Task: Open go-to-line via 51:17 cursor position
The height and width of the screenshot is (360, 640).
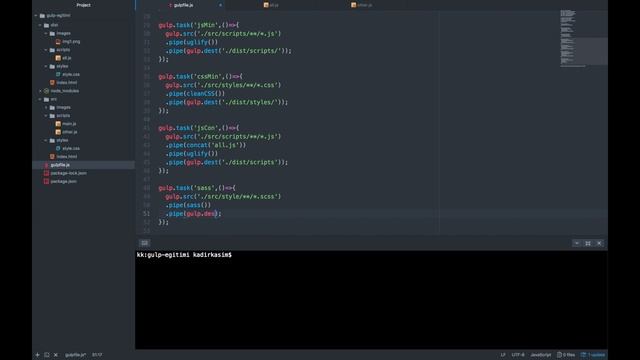Action: click(x=97, y=355)
